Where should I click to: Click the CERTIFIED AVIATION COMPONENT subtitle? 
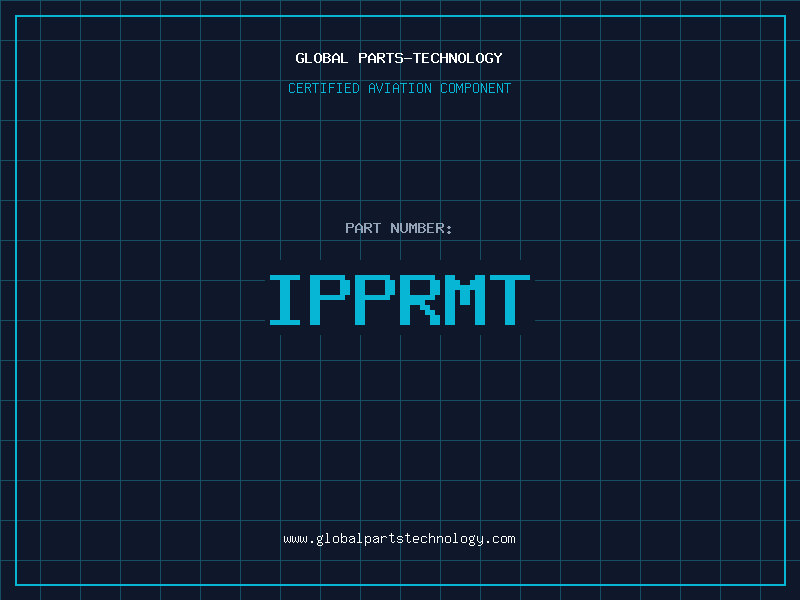pyautogui.click(x=399, y=88)
